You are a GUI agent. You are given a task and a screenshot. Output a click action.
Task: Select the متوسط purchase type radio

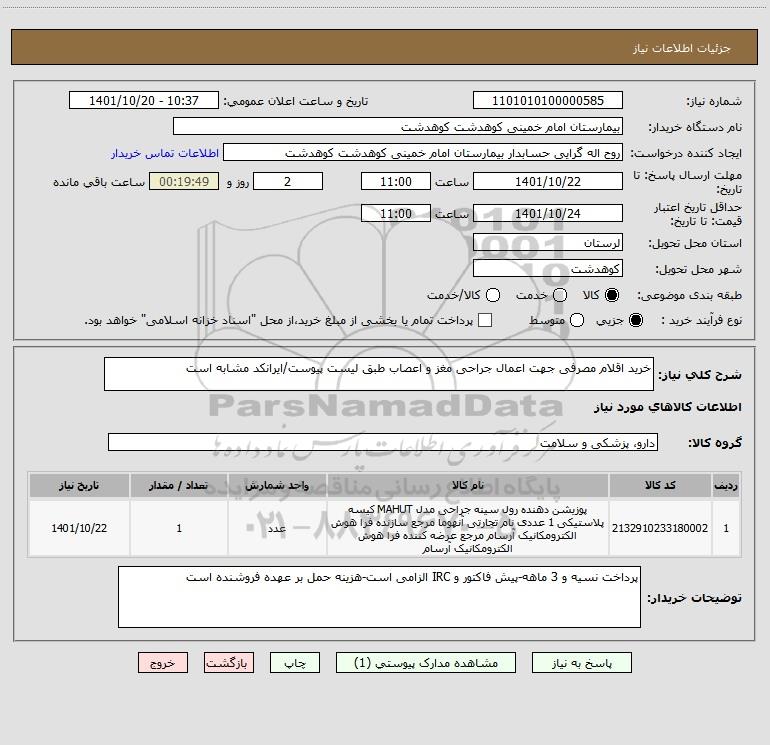[x=577, y=320]
